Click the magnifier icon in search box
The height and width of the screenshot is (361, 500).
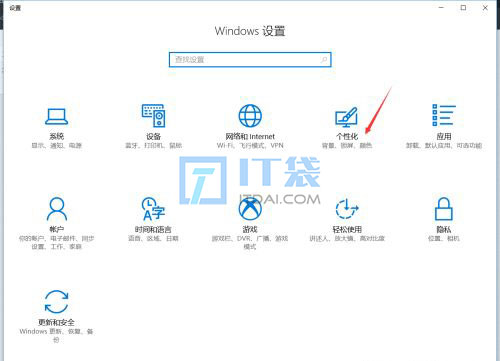click(x=324, y=60)
